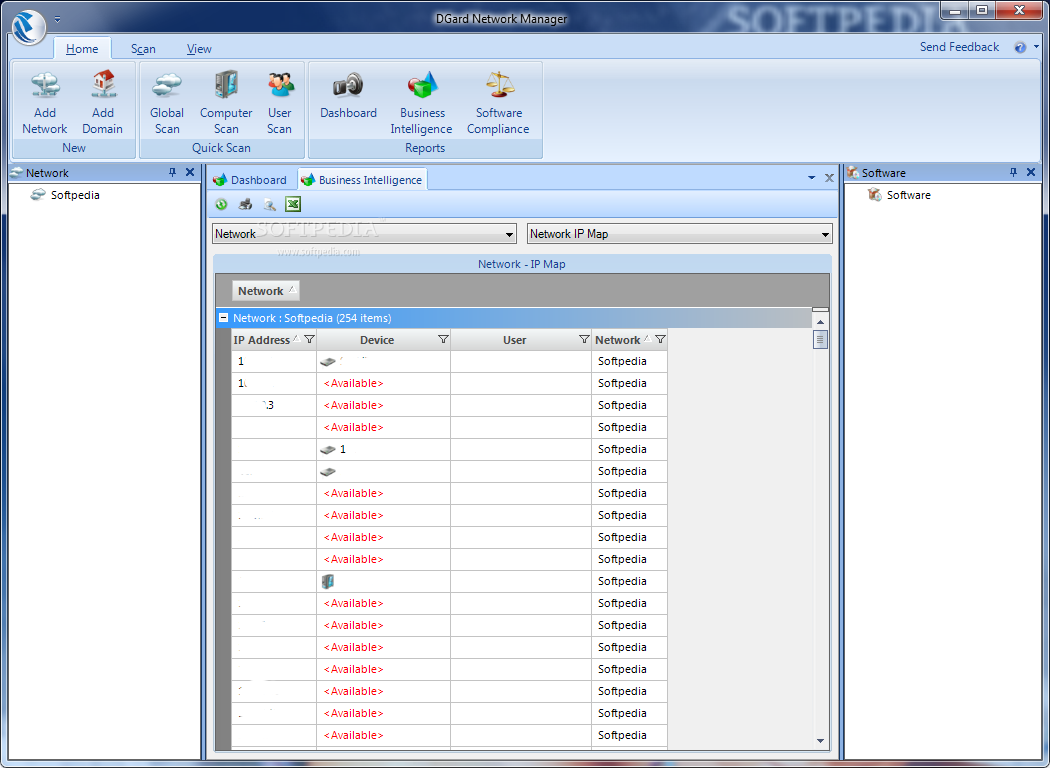Screen dimensions: 1050x768
Task: Click the green refresh icon in the report toolbar
Action: tap(221, 204)
